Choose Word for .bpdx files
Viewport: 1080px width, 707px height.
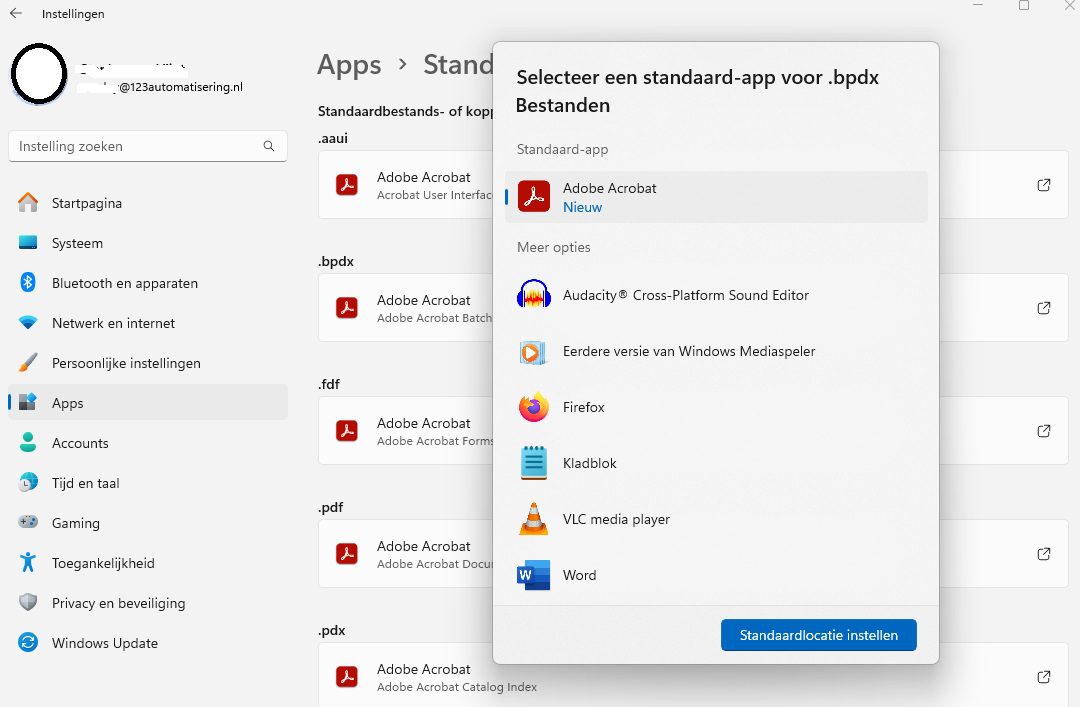tap(579, 575)
